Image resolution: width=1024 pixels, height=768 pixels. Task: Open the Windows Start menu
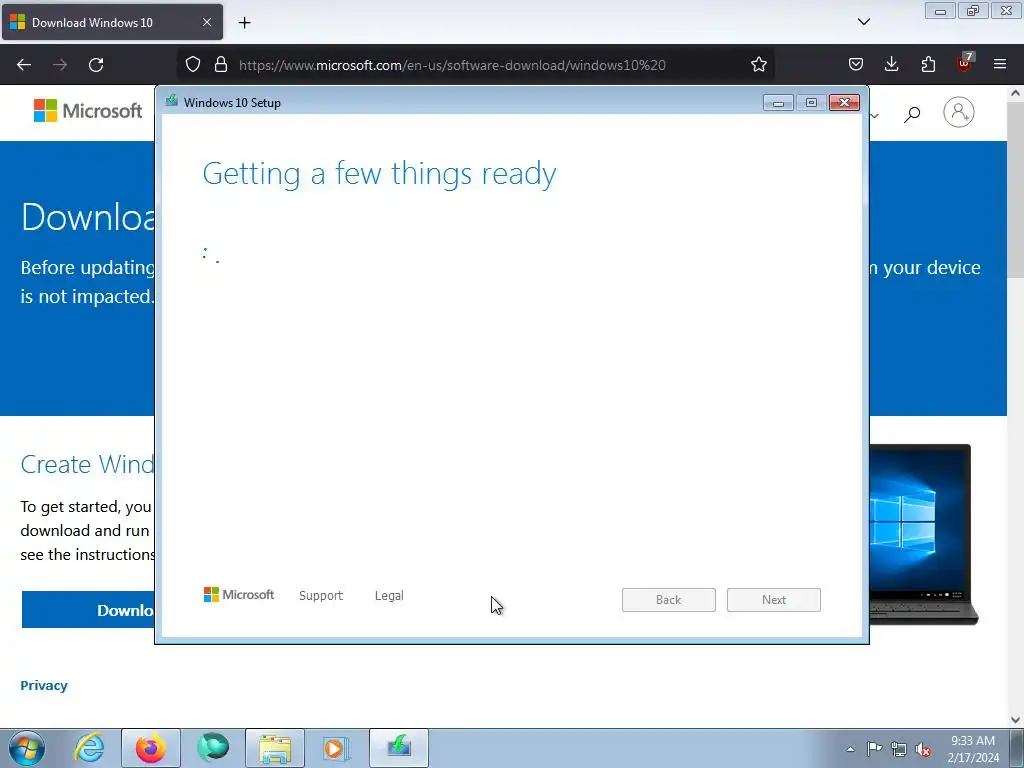tap(27, 748)
